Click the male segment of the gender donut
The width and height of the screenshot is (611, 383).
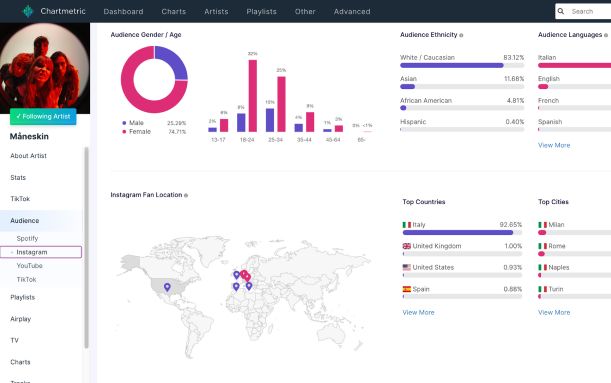tap(174, 60)
